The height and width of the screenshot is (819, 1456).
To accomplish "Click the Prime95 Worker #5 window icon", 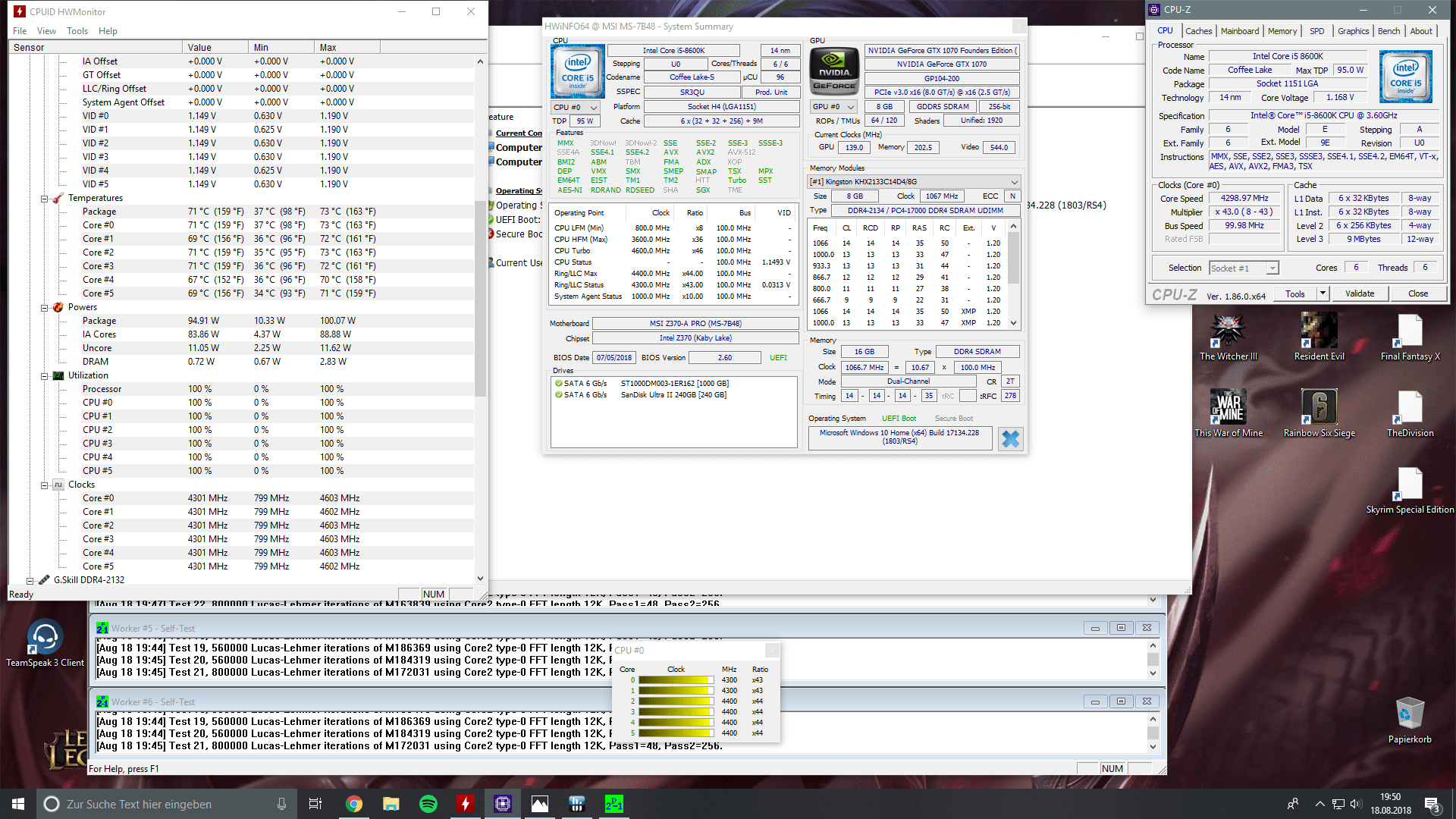I will point(102,629).
